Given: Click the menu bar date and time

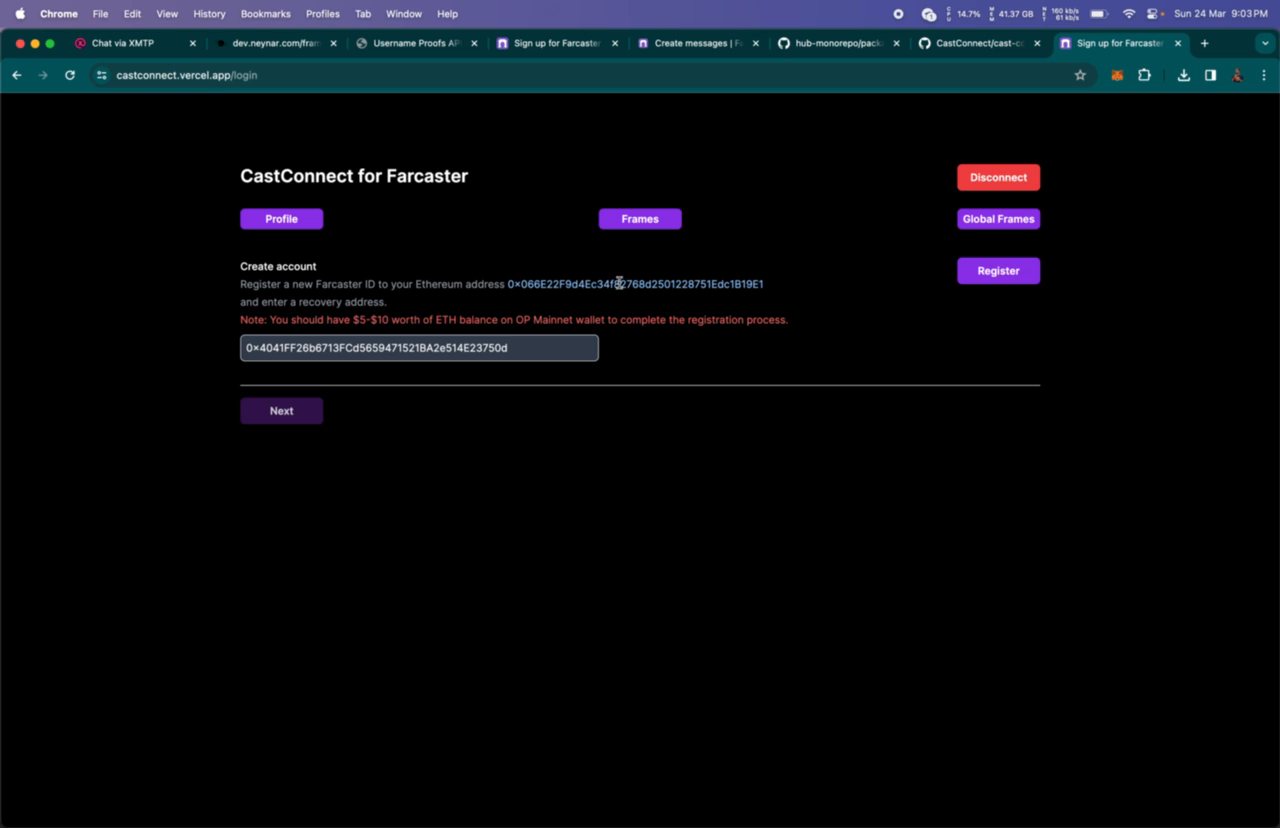Looking at the screenshot, I should click(1221, 14).
